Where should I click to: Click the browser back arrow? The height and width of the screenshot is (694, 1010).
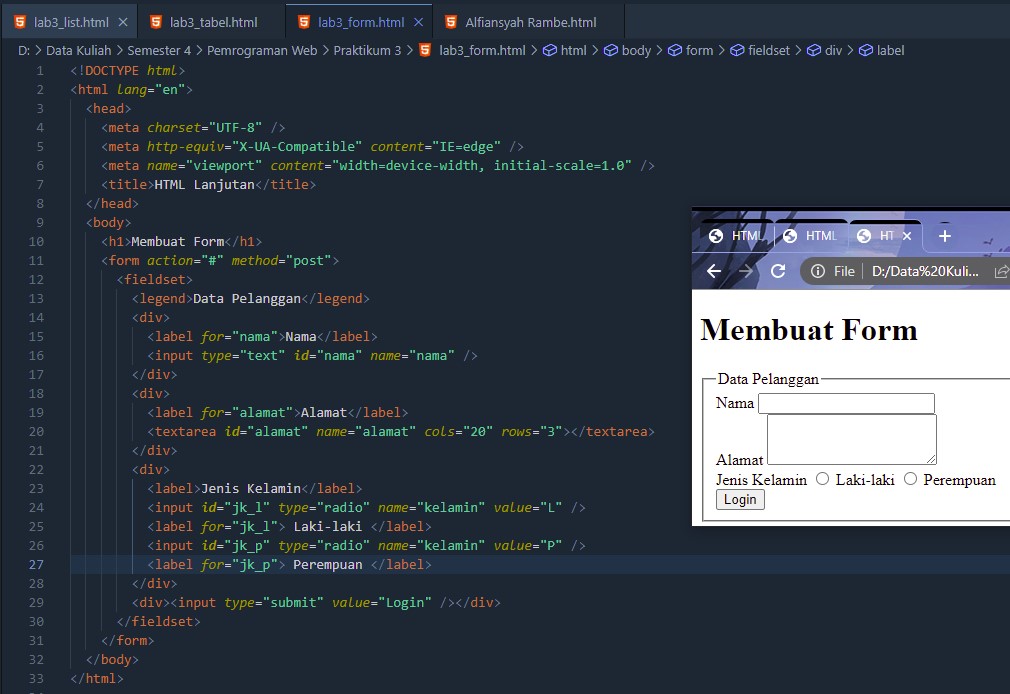pyautogui.click(x=714, y=271)
